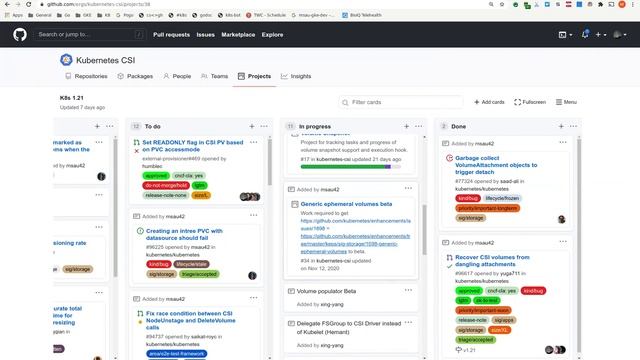
Task: Add a card to In progress column
Action: (406, 127)
